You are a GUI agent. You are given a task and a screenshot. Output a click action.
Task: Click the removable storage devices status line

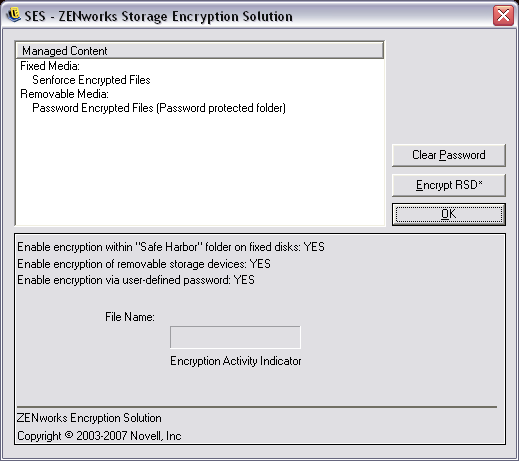[144, 264]
